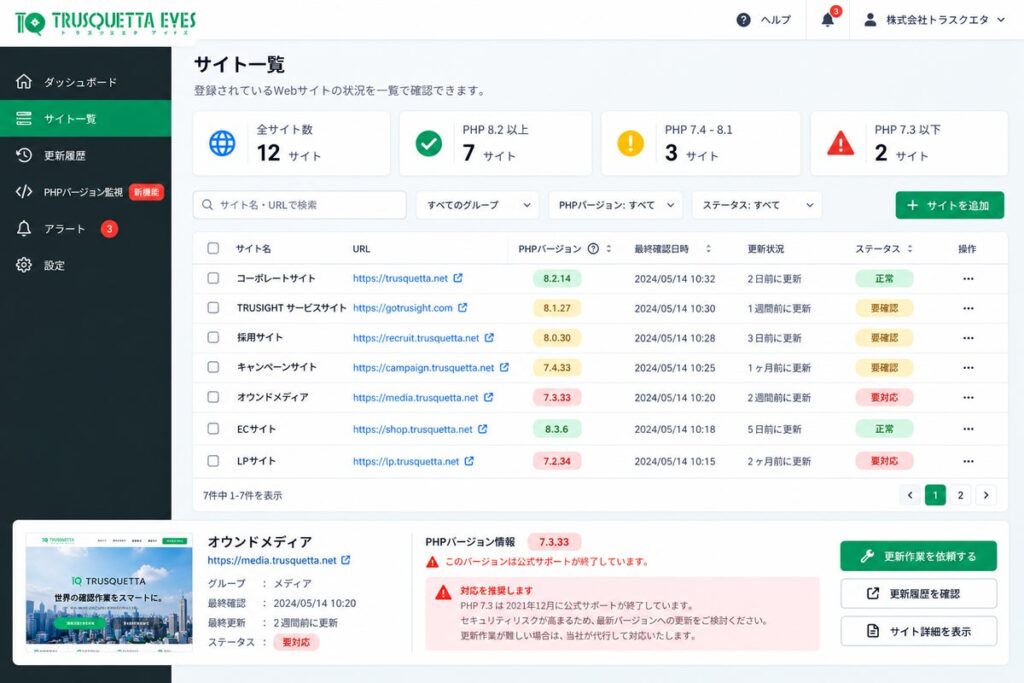The image size is (1024, 683).
Task: Open external link icon for media.trusquetta.net in table
Action: (488, 397)
